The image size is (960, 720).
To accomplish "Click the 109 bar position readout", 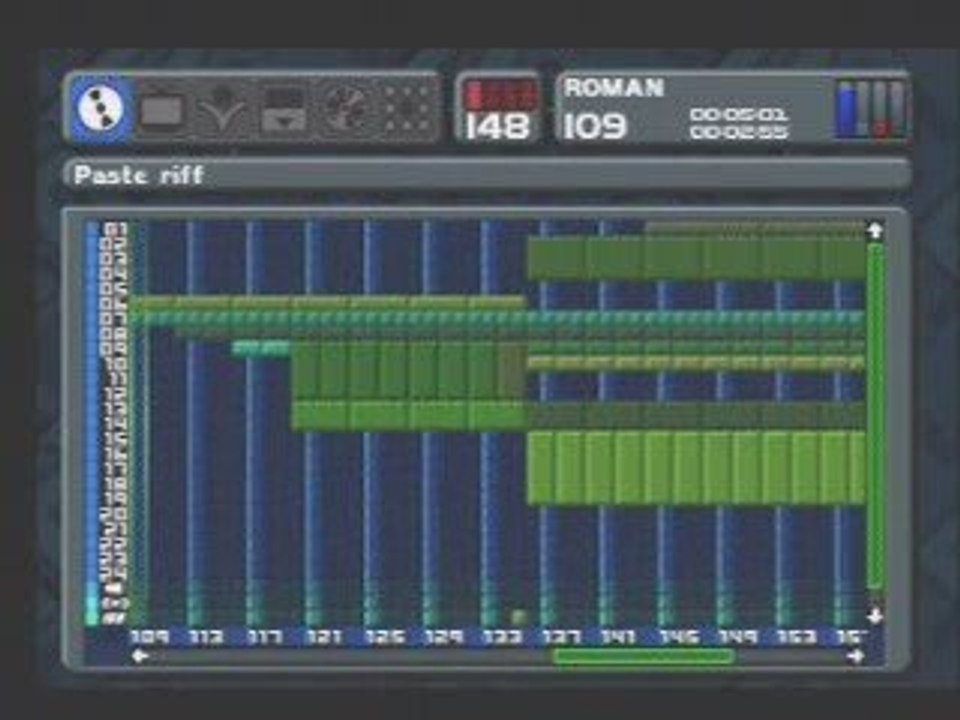I will coord(595,127).
